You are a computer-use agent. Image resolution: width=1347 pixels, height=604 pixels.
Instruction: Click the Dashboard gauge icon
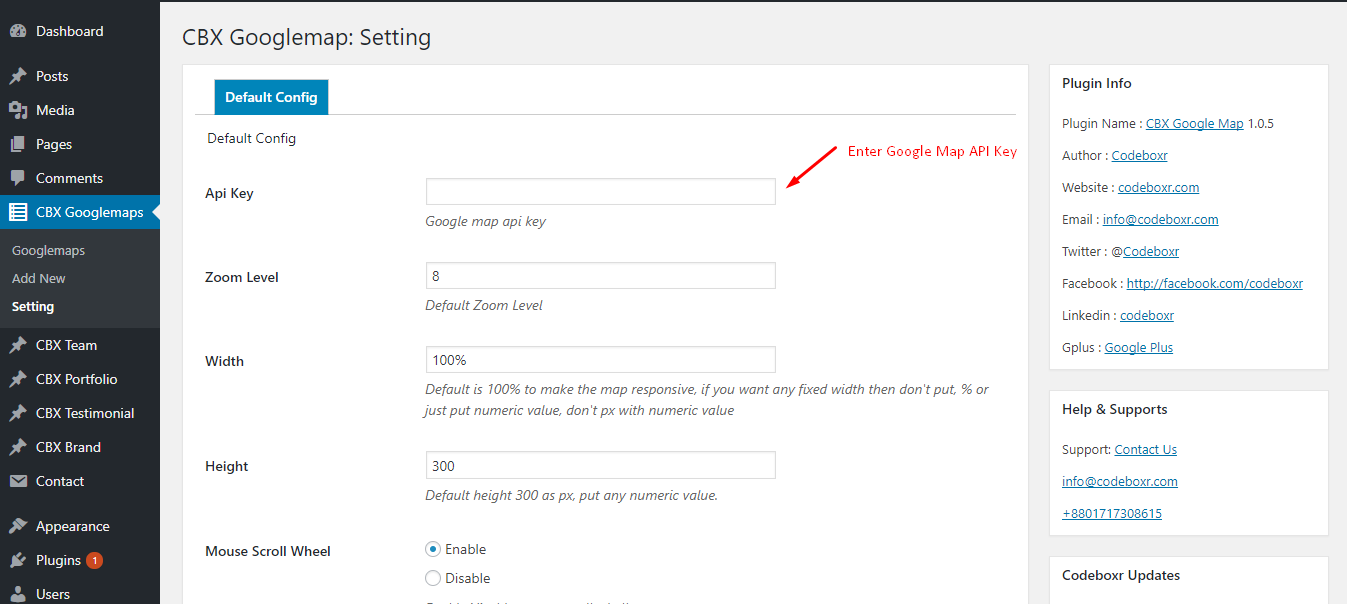point(18,31)
